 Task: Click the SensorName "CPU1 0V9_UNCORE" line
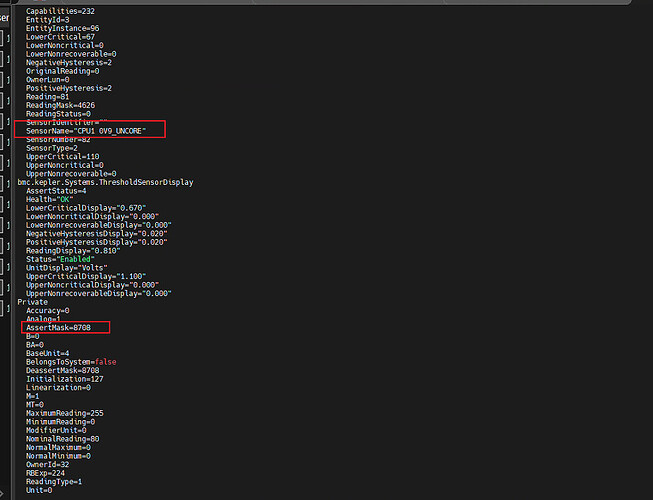coord(88,130)
